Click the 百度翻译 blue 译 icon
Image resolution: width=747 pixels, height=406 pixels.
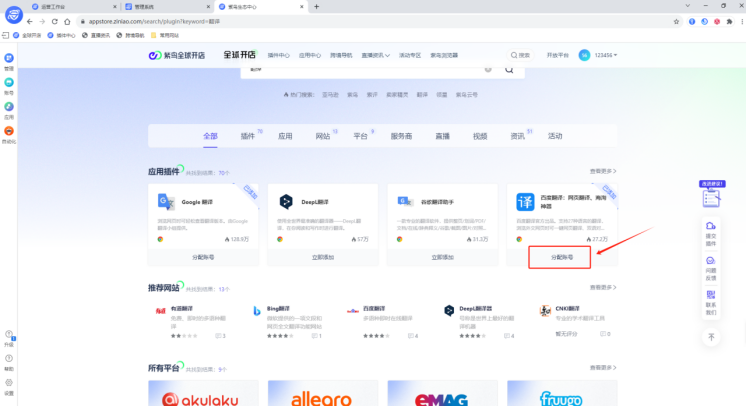coord(525,202)
